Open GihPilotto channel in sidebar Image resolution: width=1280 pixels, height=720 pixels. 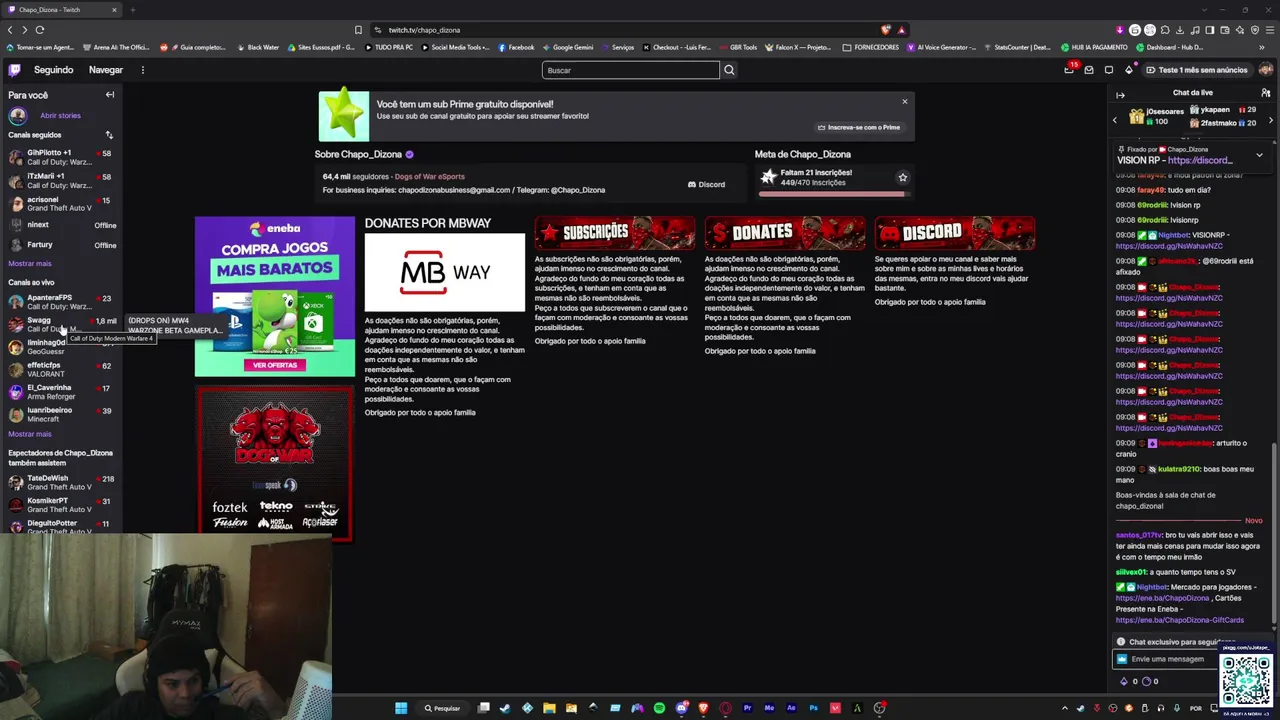click(60, 157)
